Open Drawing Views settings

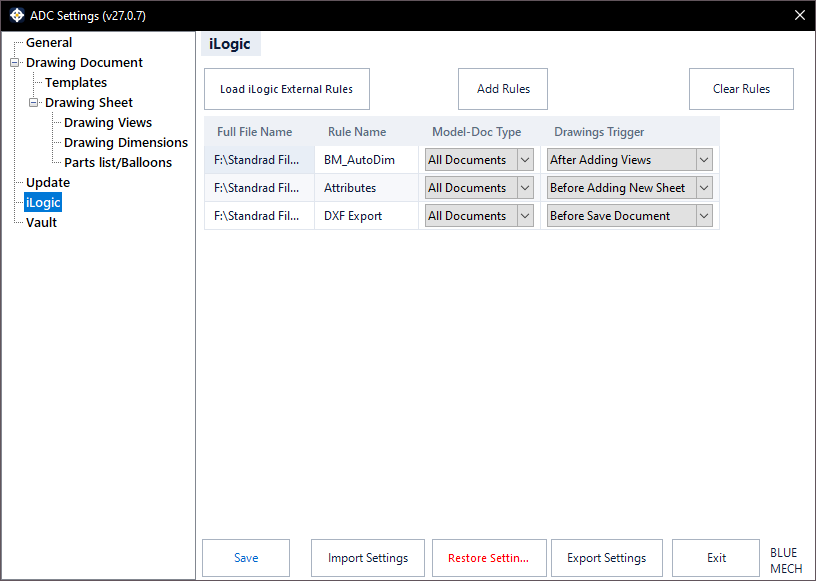coord(108,122)
